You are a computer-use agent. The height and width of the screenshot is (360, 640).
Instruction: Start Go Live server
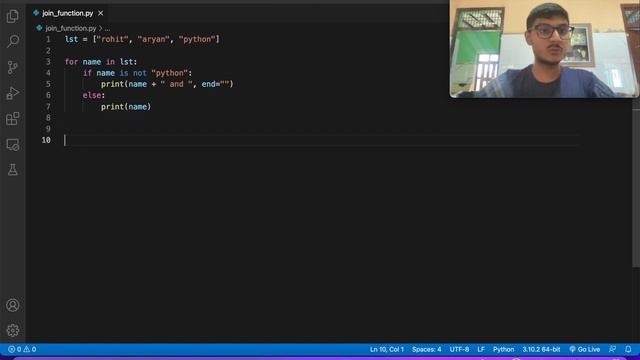click(x=584, y=349)
